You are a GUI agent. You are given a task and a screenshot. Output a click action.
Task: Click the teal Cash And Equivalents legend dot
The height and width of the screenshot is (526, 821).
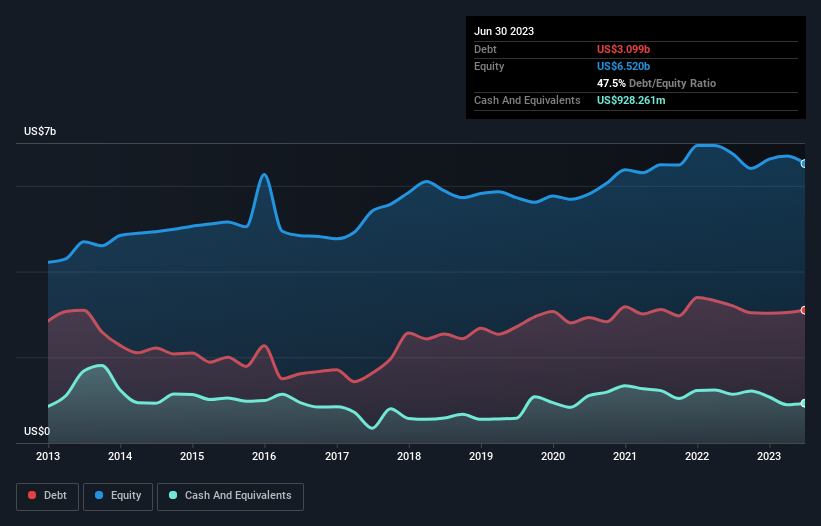173,495
